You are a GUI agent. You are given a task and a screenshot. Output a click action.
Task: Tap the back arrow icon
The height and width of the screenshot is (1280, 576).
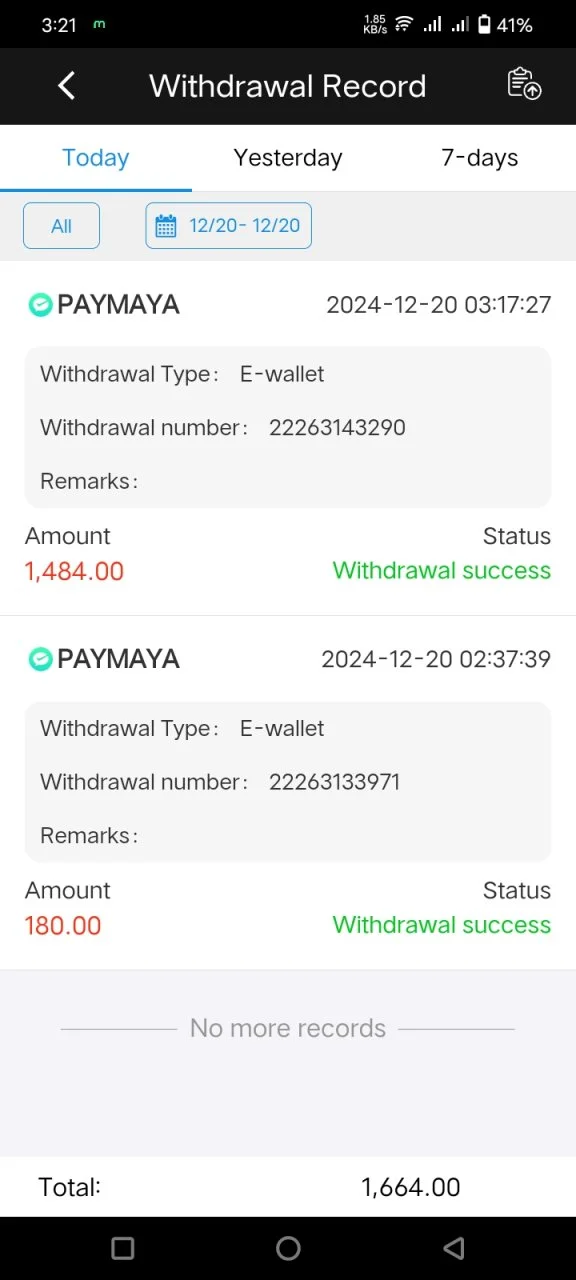tap(66, 86)
